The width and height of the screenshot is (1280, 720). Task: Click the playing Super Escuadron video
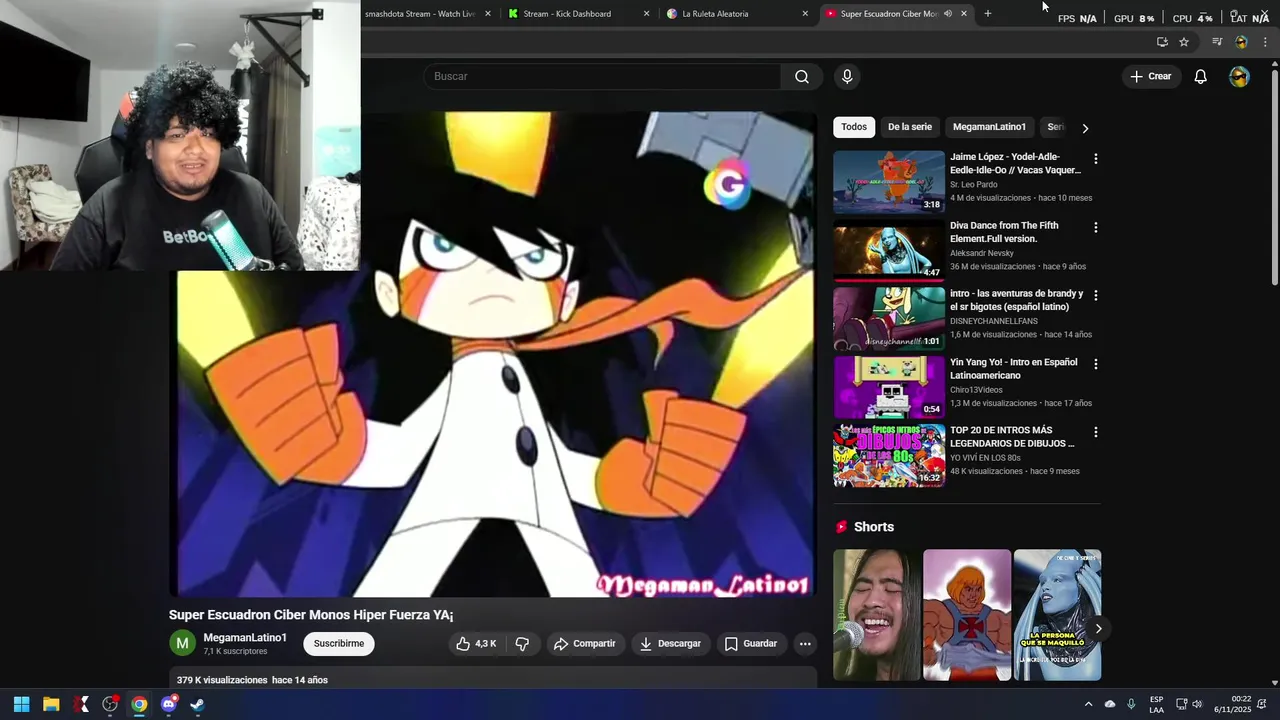(x=495, y=354)
